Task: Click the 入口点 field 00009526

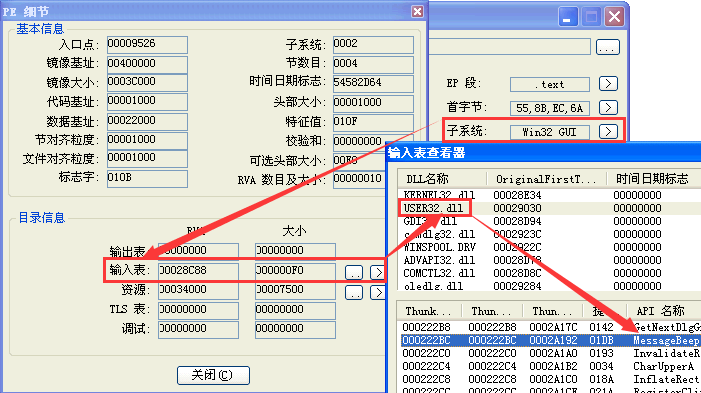Action: coord(147,45)
